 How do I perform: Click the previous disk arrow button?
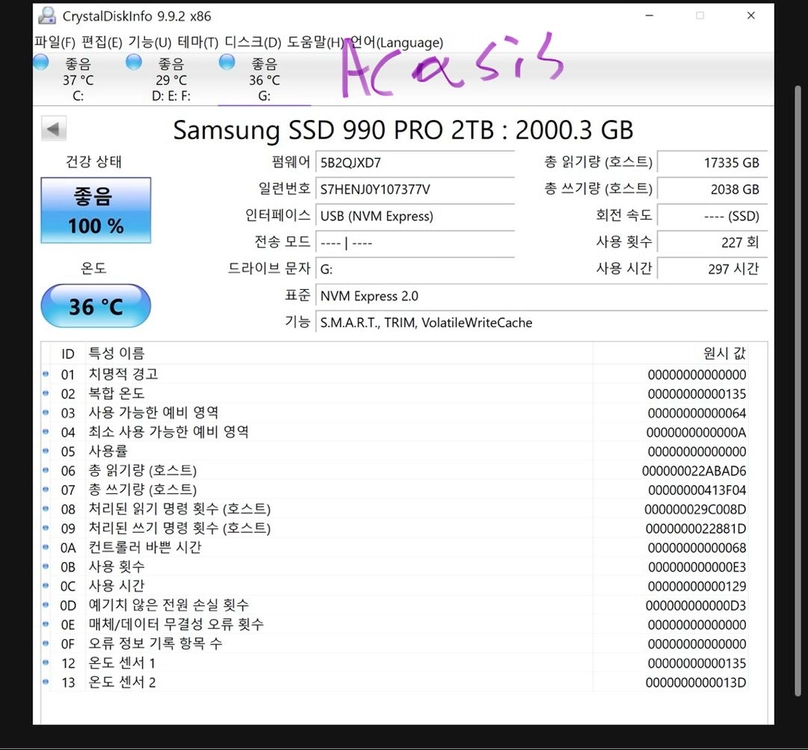tap(54, 129)
